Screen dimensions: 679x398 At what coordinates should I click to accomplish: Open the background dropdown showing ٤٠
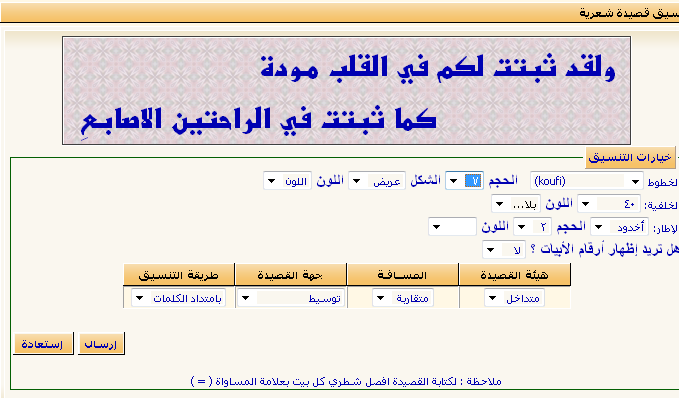(x=609, y=204)
